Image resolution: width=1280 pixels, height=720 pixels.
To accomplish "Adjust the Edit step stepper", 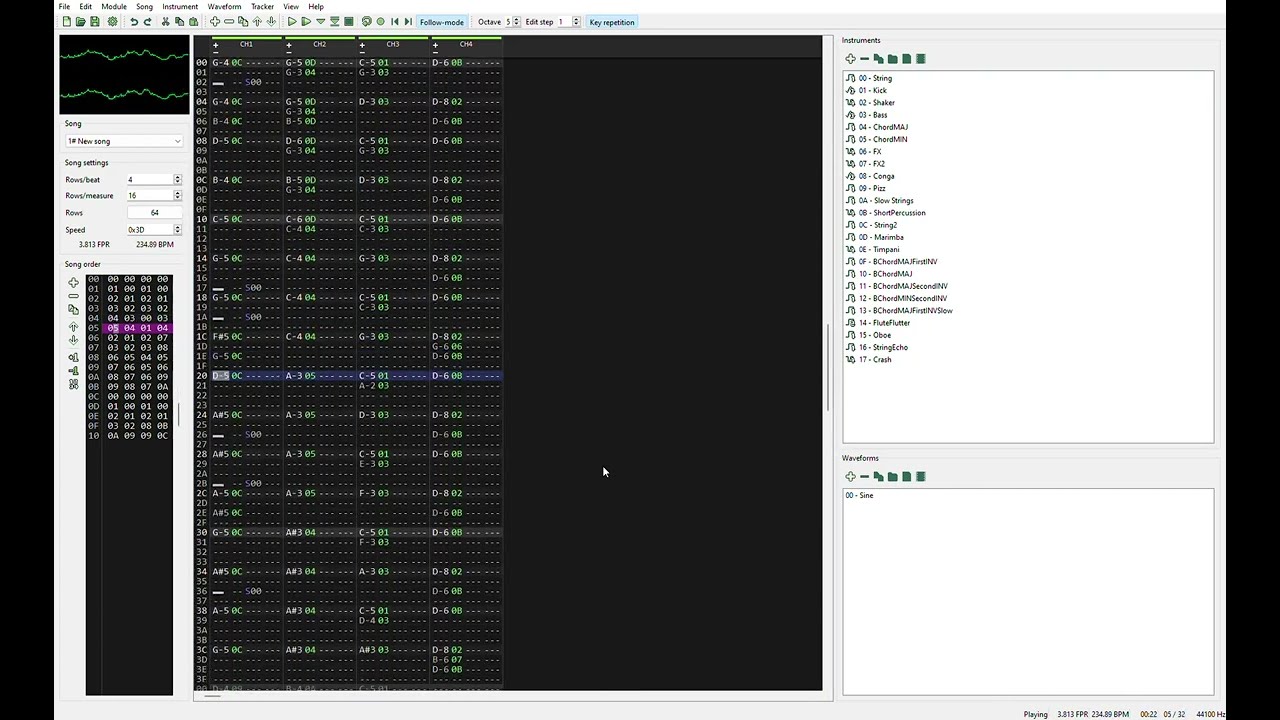I will (575, 22).
